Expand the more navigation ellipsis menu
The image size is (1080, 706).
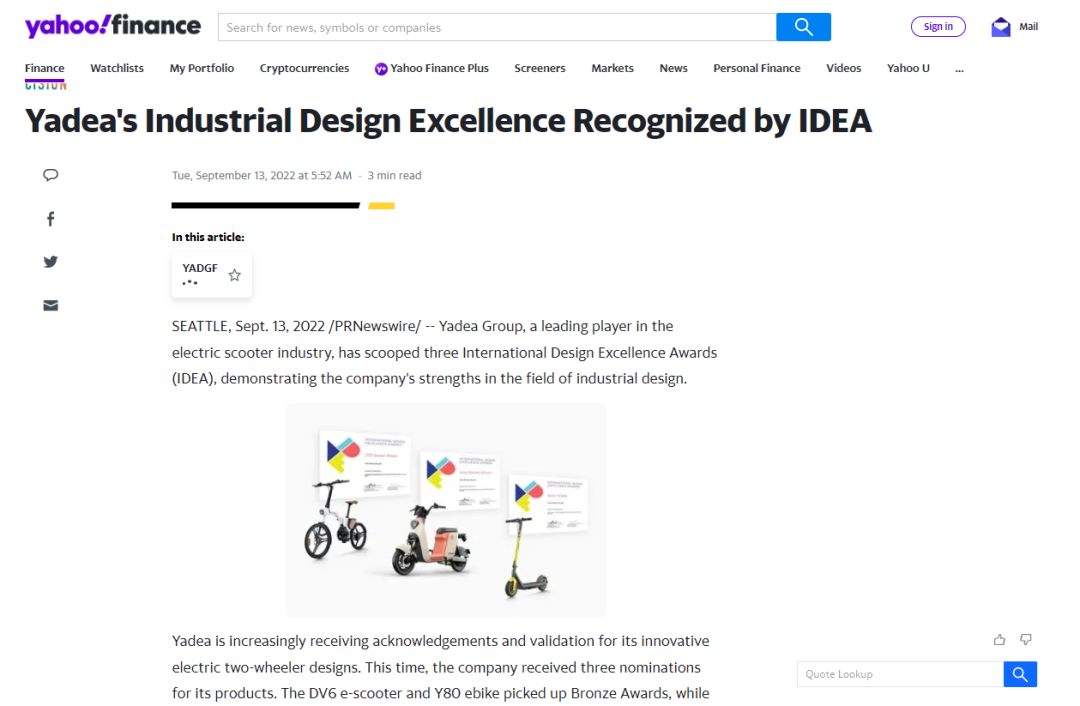[959, 68]
